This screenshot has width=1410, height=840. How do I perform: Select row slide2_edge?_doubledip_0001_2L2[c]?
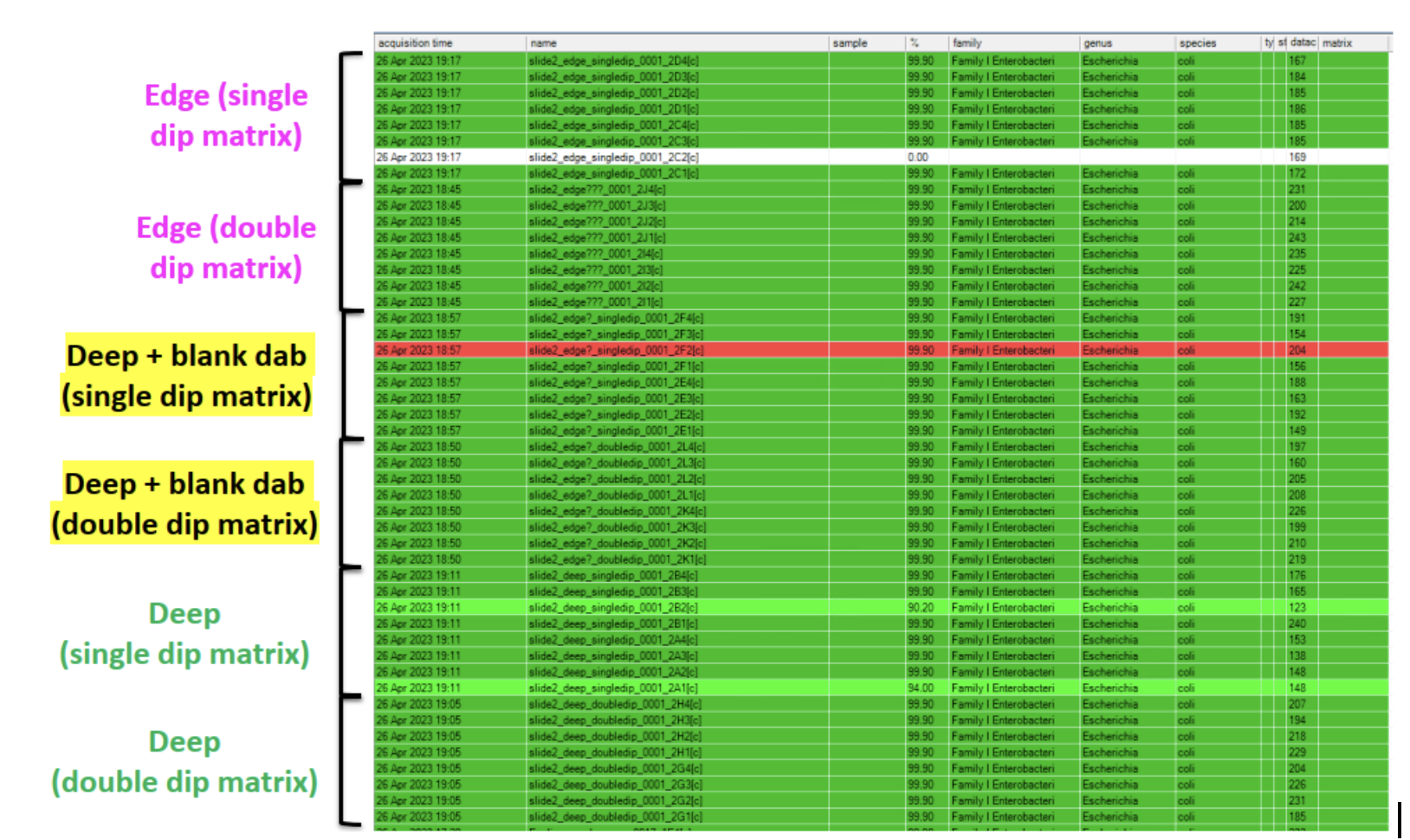[x=882, y=479]
